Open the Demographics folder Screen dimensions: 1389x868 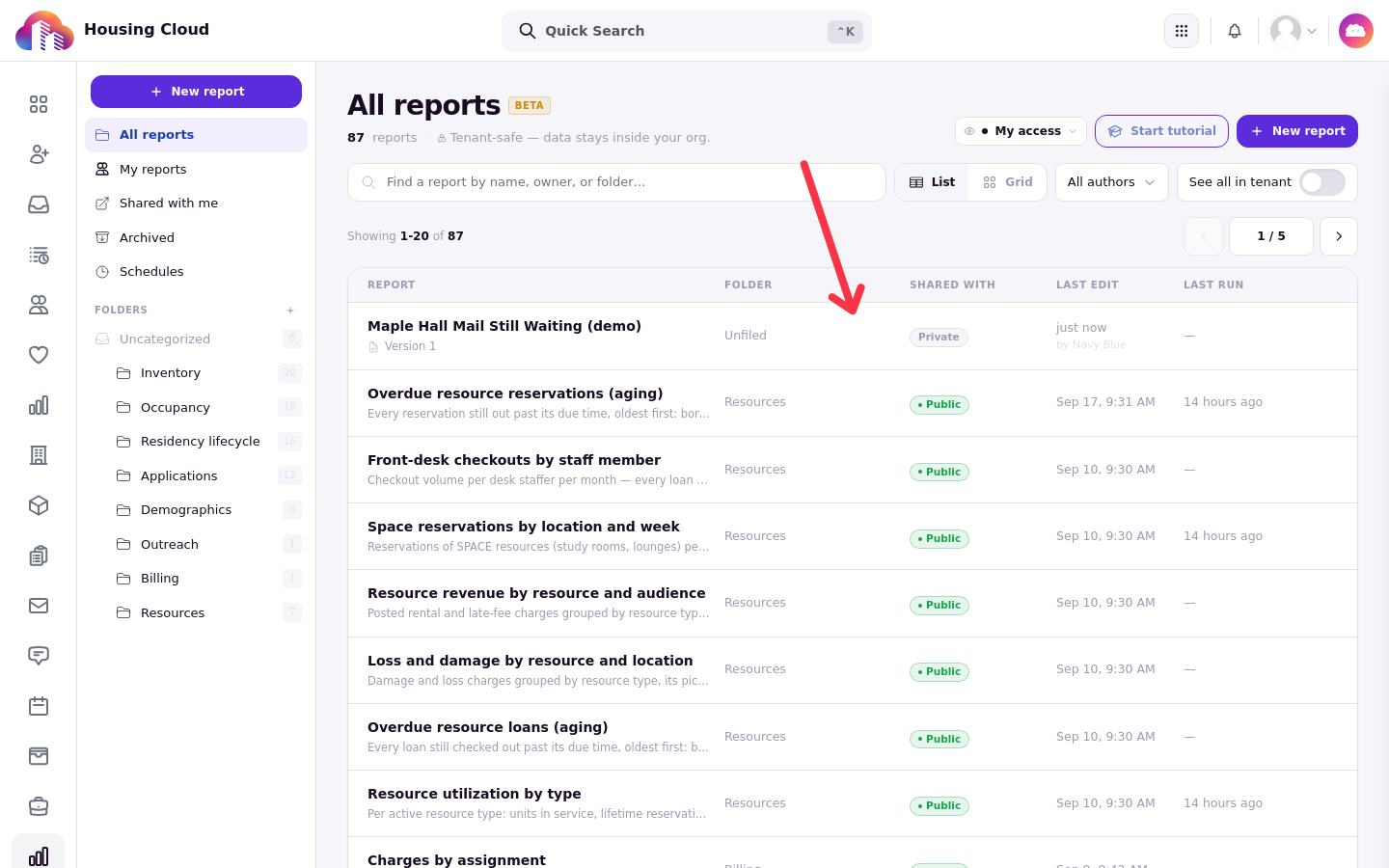(207, 510)
